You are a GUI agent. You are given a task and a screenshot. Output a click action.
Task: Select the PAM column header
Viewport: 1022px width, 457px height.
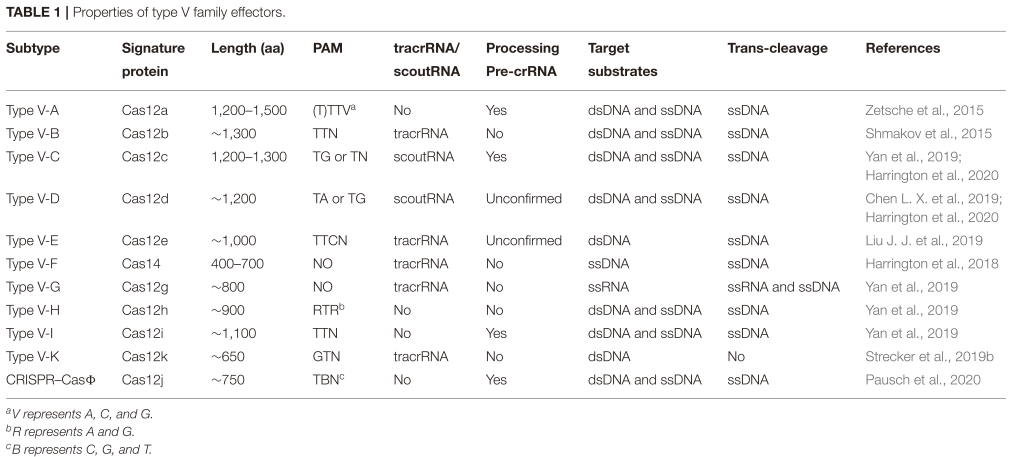pos(328,48)
